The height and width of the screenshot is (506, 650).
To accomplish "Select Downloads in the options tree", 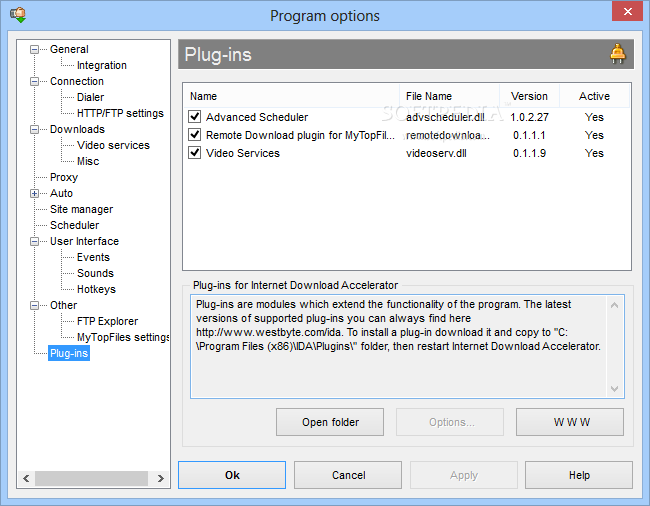I will (77, 129).
